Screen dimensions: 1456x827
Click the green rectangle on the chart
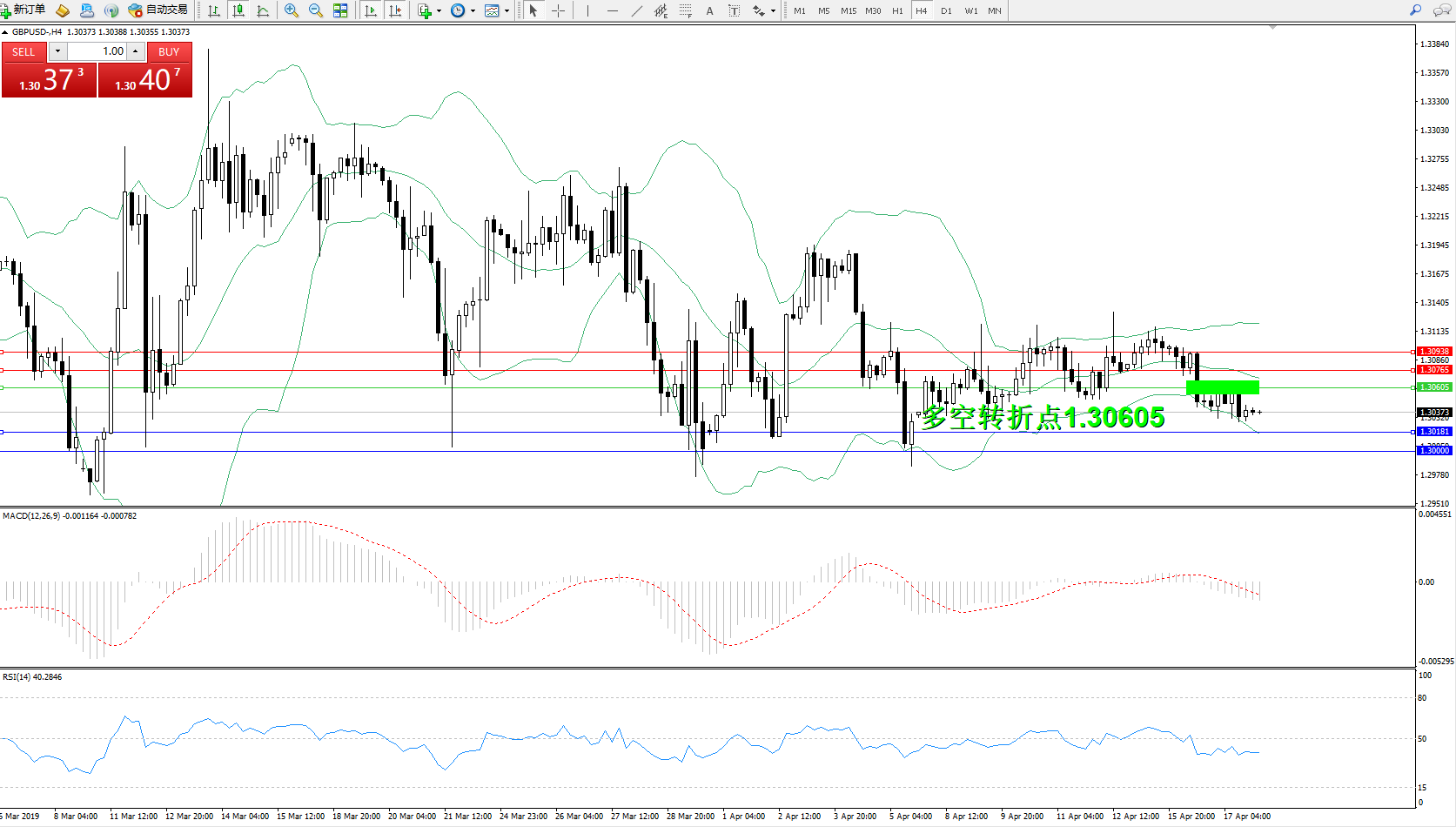pos(1222,387)
